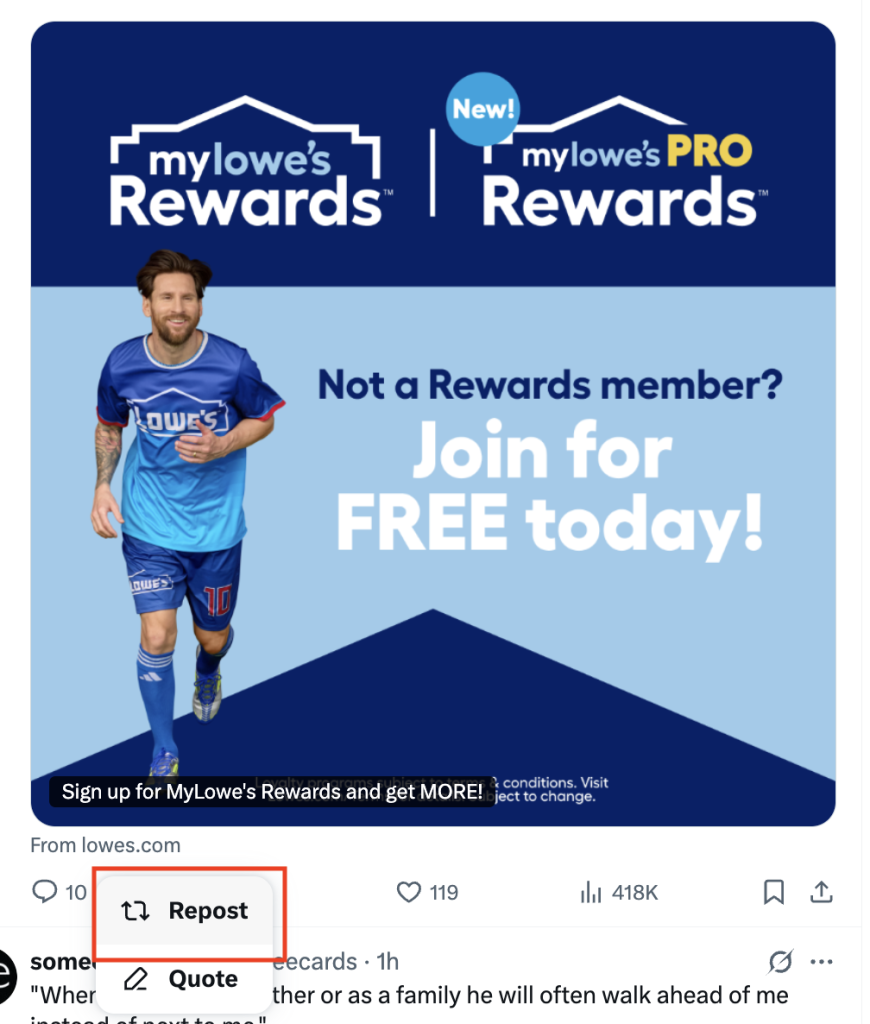The image size is (870, 1024).
Task: Open the From lowes.com link
Action: click(x=105, y=845)
